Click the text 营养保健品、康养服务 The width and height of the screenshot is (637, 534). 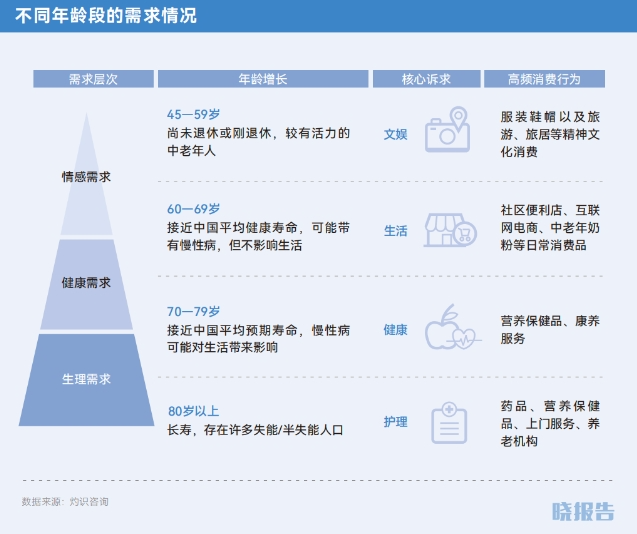(x=550, y=330)
